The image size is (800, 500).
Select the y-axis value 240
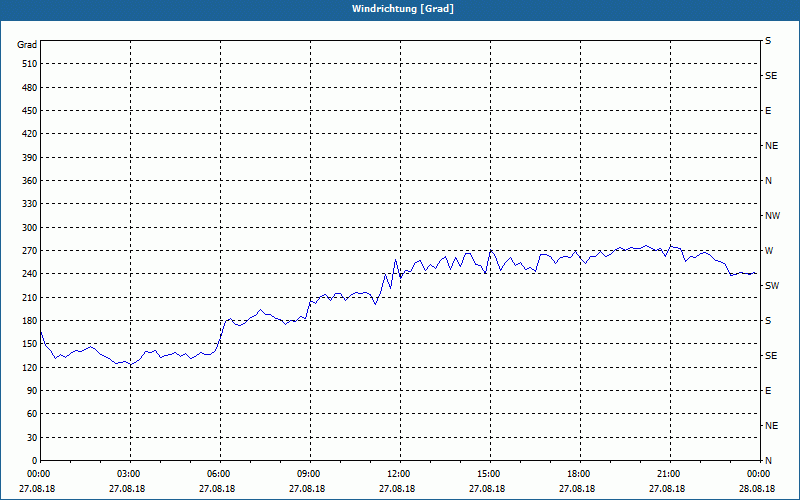tap(30, 274)
